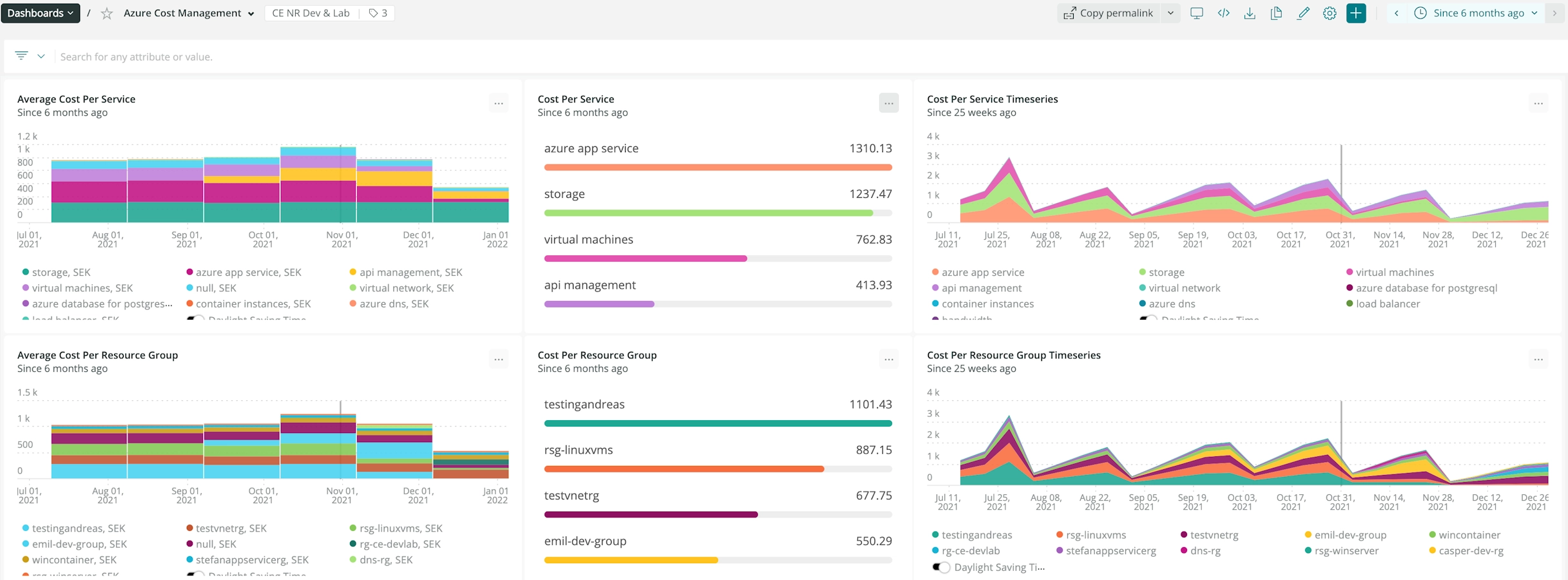Viewport: 1568px width, 580px height.
Task: Add a widget with the plus button
Action: 1356,13
